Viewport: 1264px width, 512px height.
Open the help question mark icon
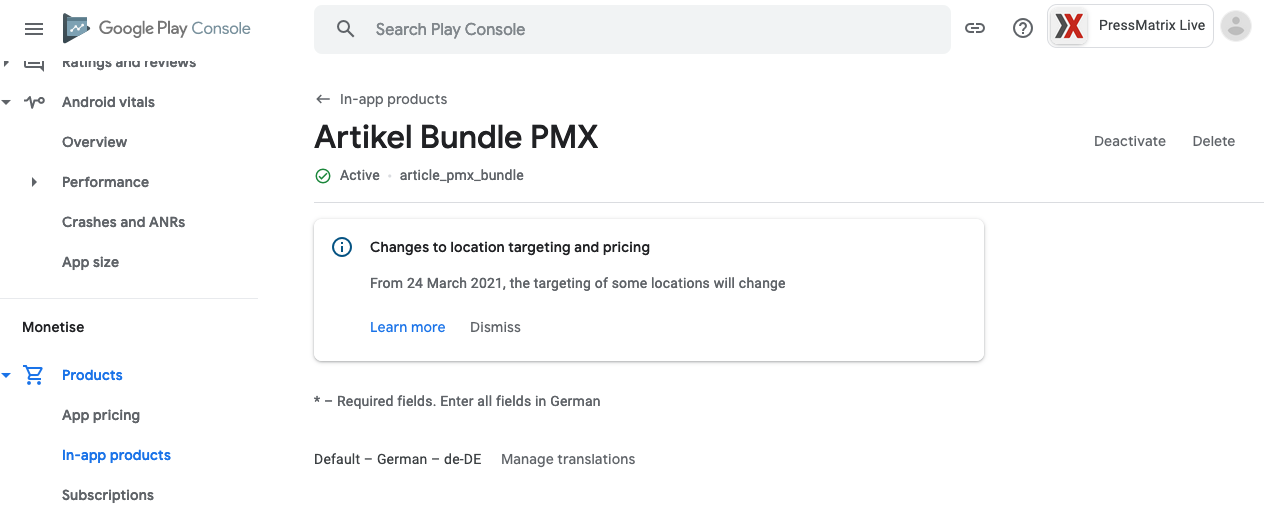(x=1023, y=29)
